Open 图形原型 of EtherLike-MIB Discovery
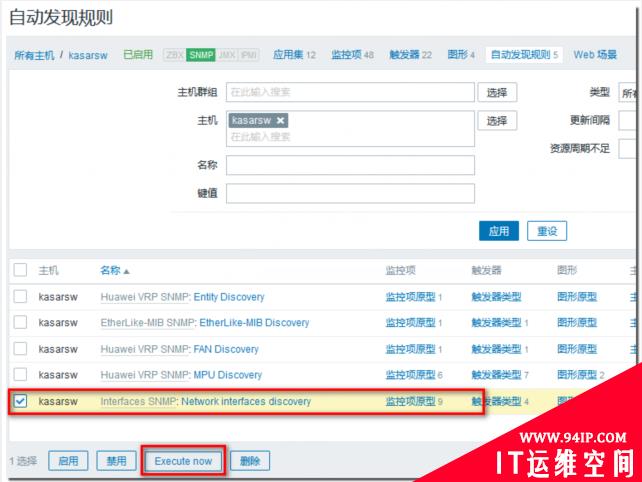This screenshot has width=642, height=482. tap(577, 323)
